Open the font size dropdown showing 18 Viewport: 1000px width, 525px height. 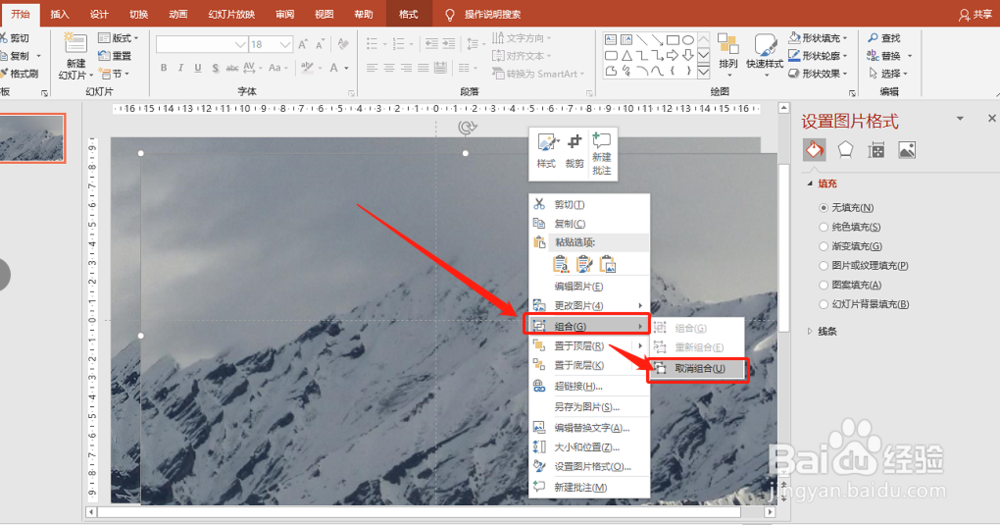(285, 44)
